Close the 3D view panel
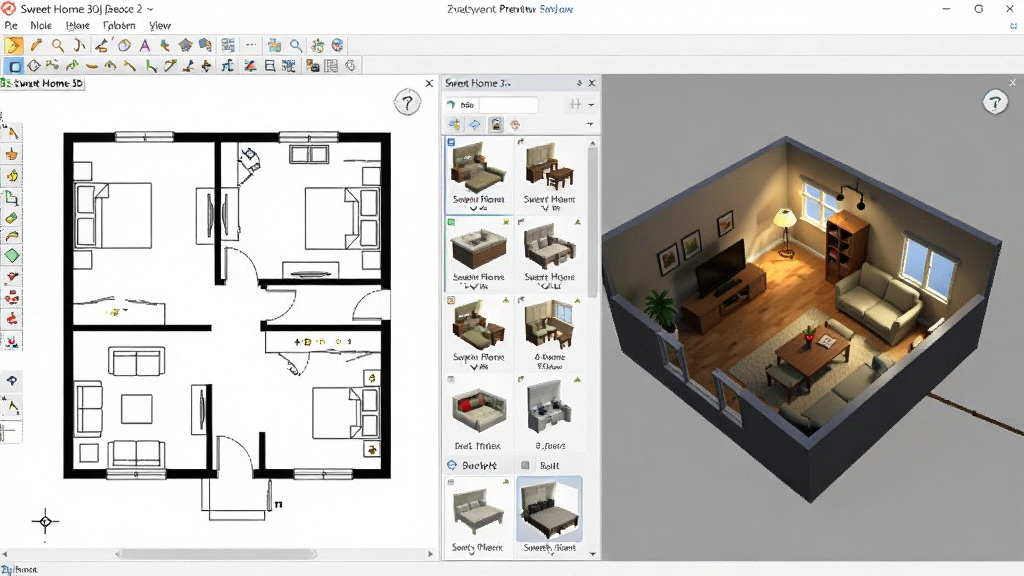This screenshot has height=576, width=1024. [x=1012, y=82]
